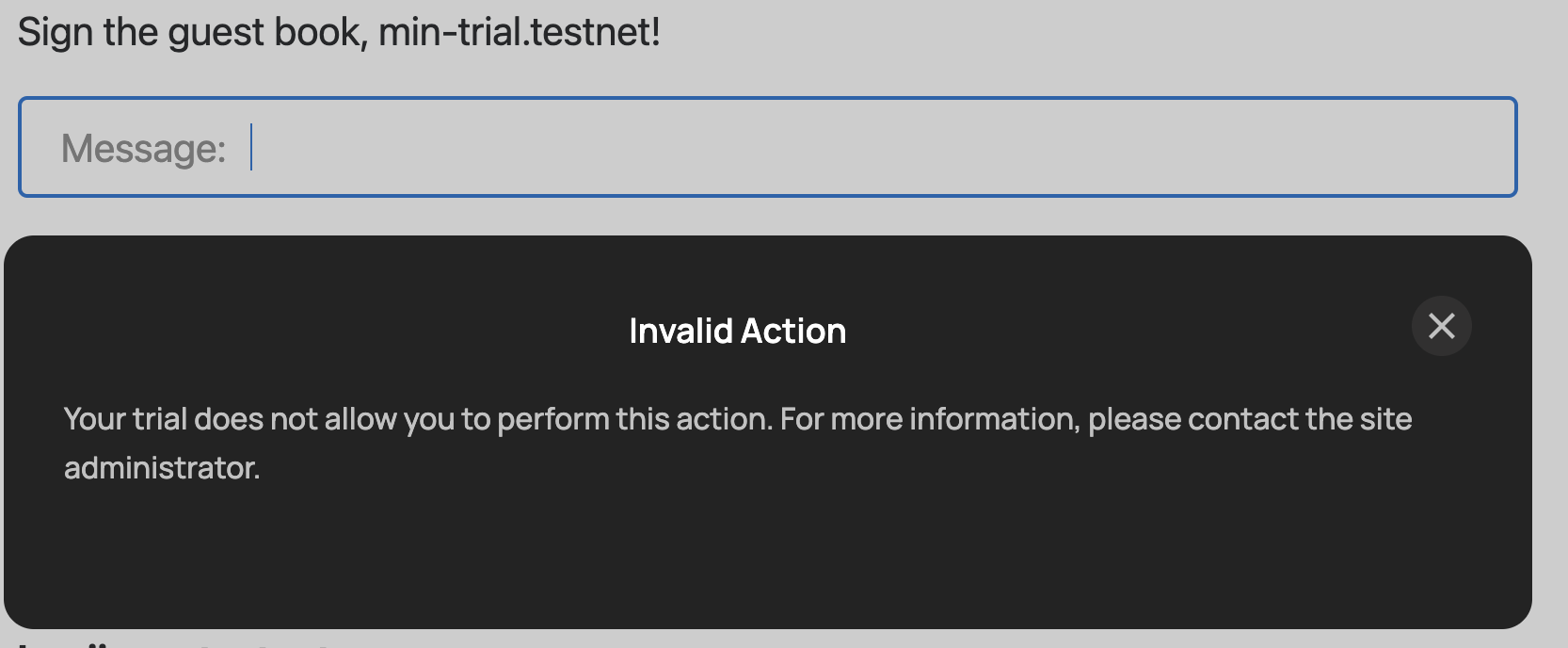The image size is (1568, 648).
Task: Click "contact the site" in the error message
Action: [1299, 419]
